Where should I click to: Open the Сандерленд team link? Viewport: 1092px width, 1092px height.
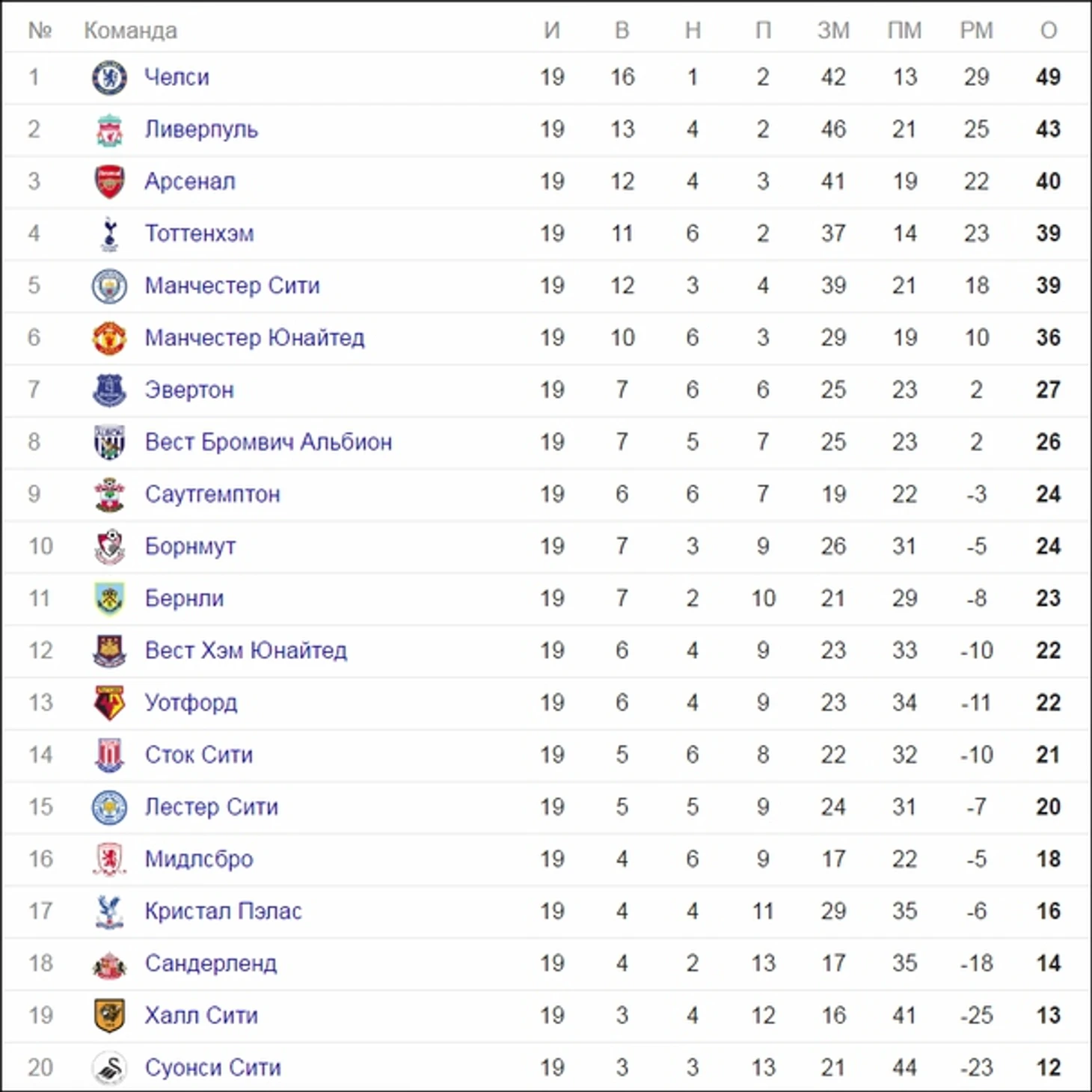211,963
